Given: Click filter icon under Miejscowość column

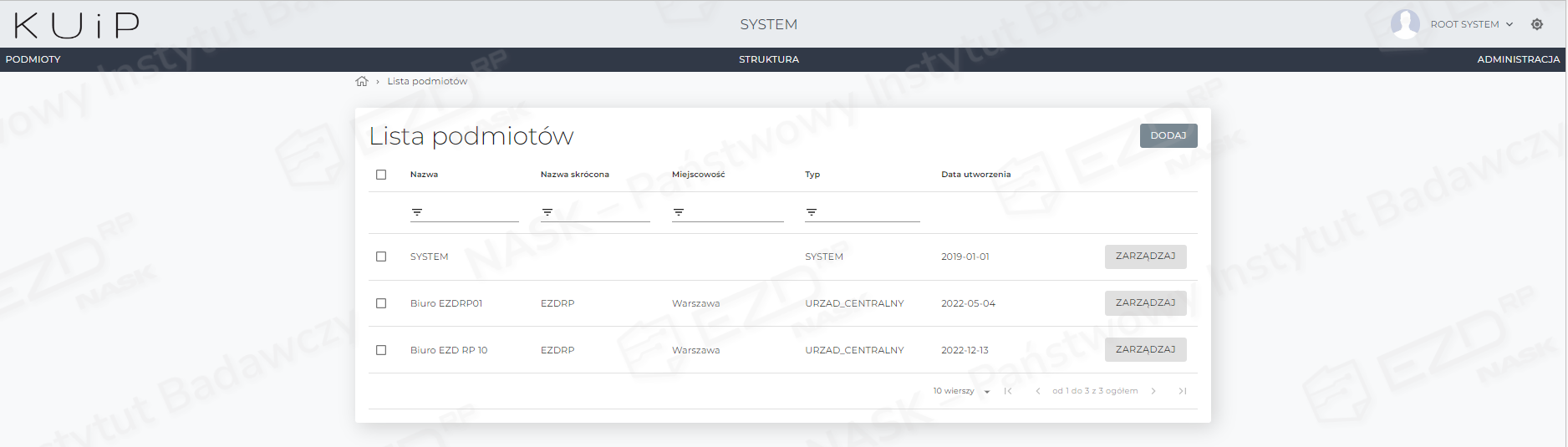Looking at the screenshot, I should point(678,212).
